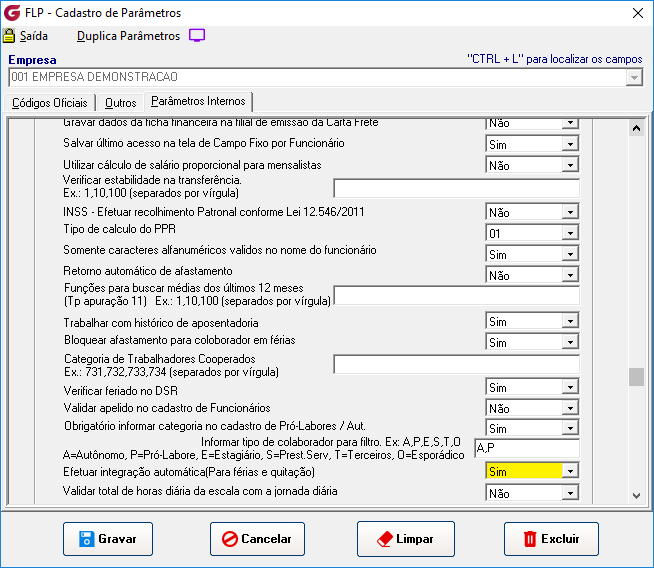Screen dimensions: 654x568
Task: Open Obrigatório informar categoria Pró-Labores dropdown
Action: pos(570,428)
